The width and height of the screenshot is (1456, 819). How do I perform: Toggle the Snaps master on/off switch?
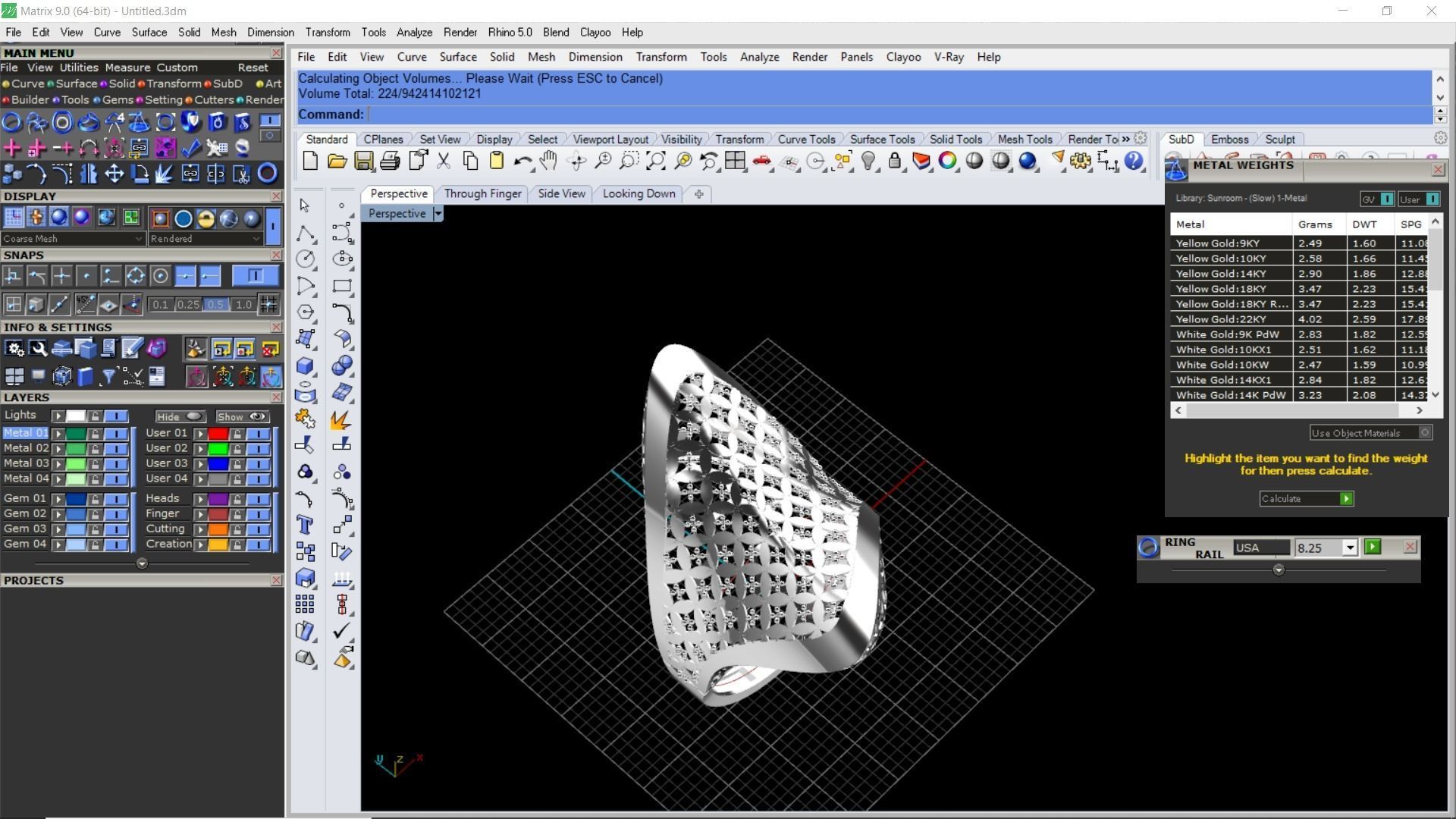(255, 275)
